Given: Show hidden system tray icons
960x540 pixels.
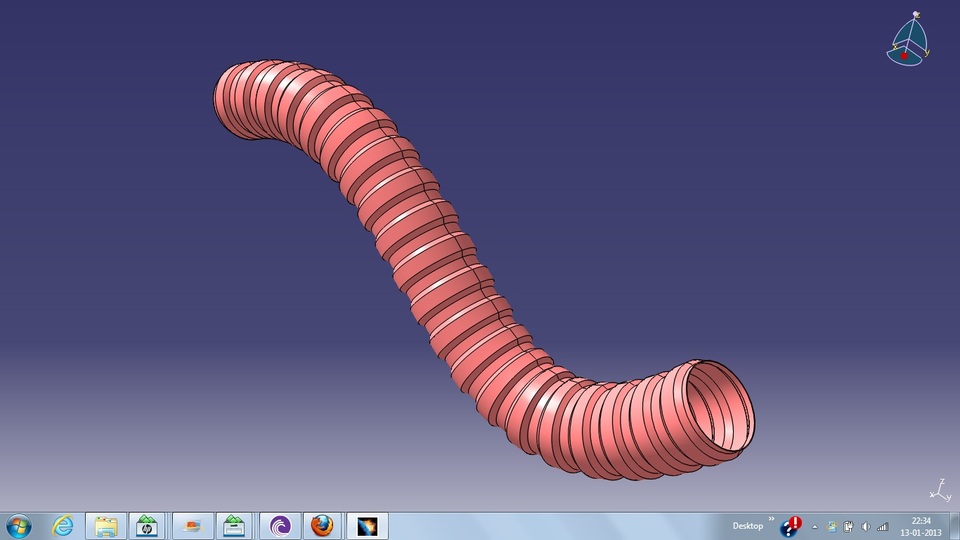Looking at the screenshot, I should coord(815,527).
